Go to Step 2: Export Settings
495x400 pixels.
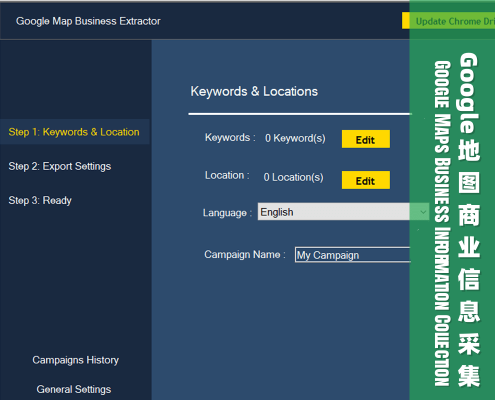[x=60, y=166]
